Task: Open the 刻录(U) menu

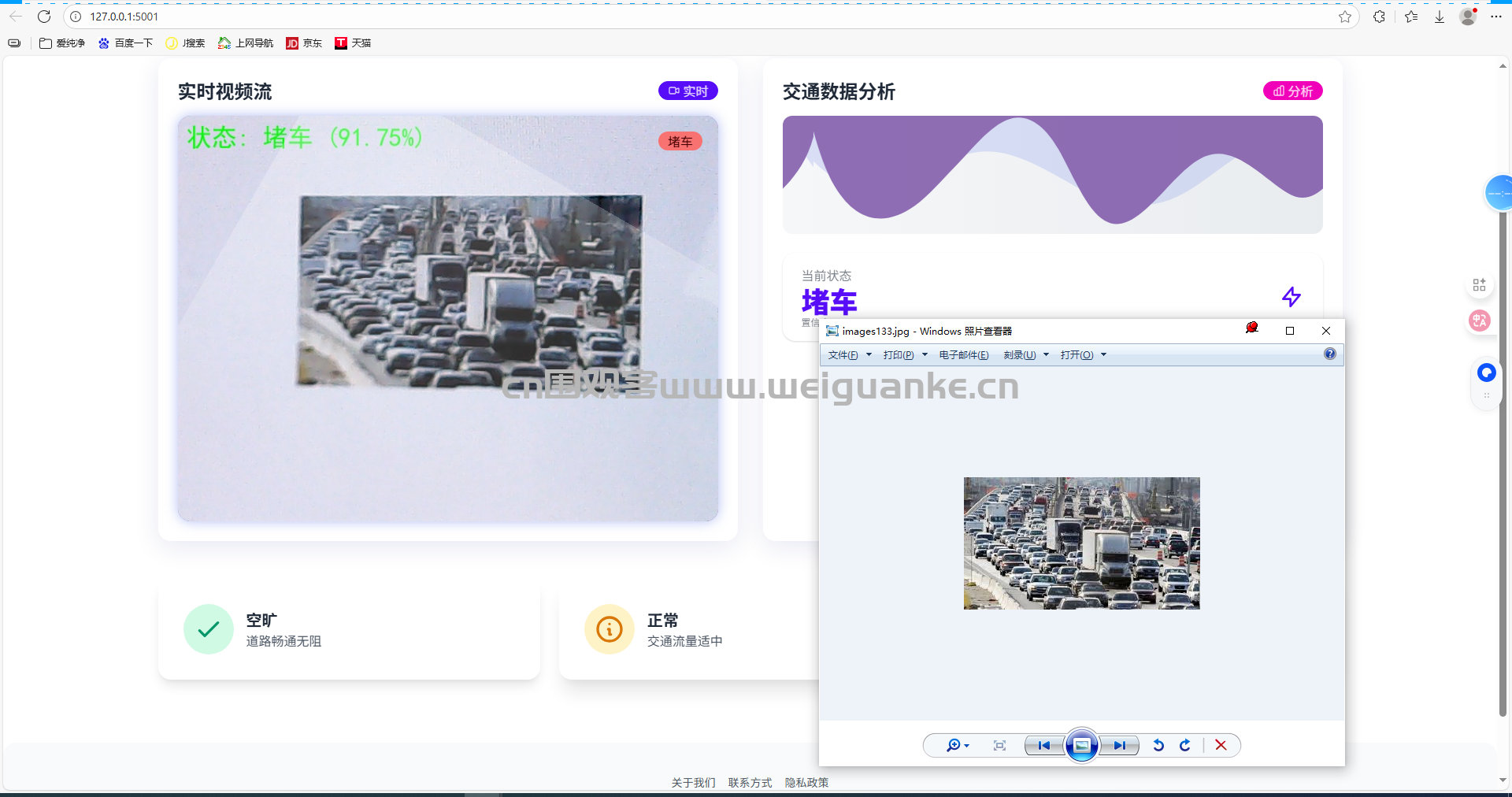Action: [1025, 355]
